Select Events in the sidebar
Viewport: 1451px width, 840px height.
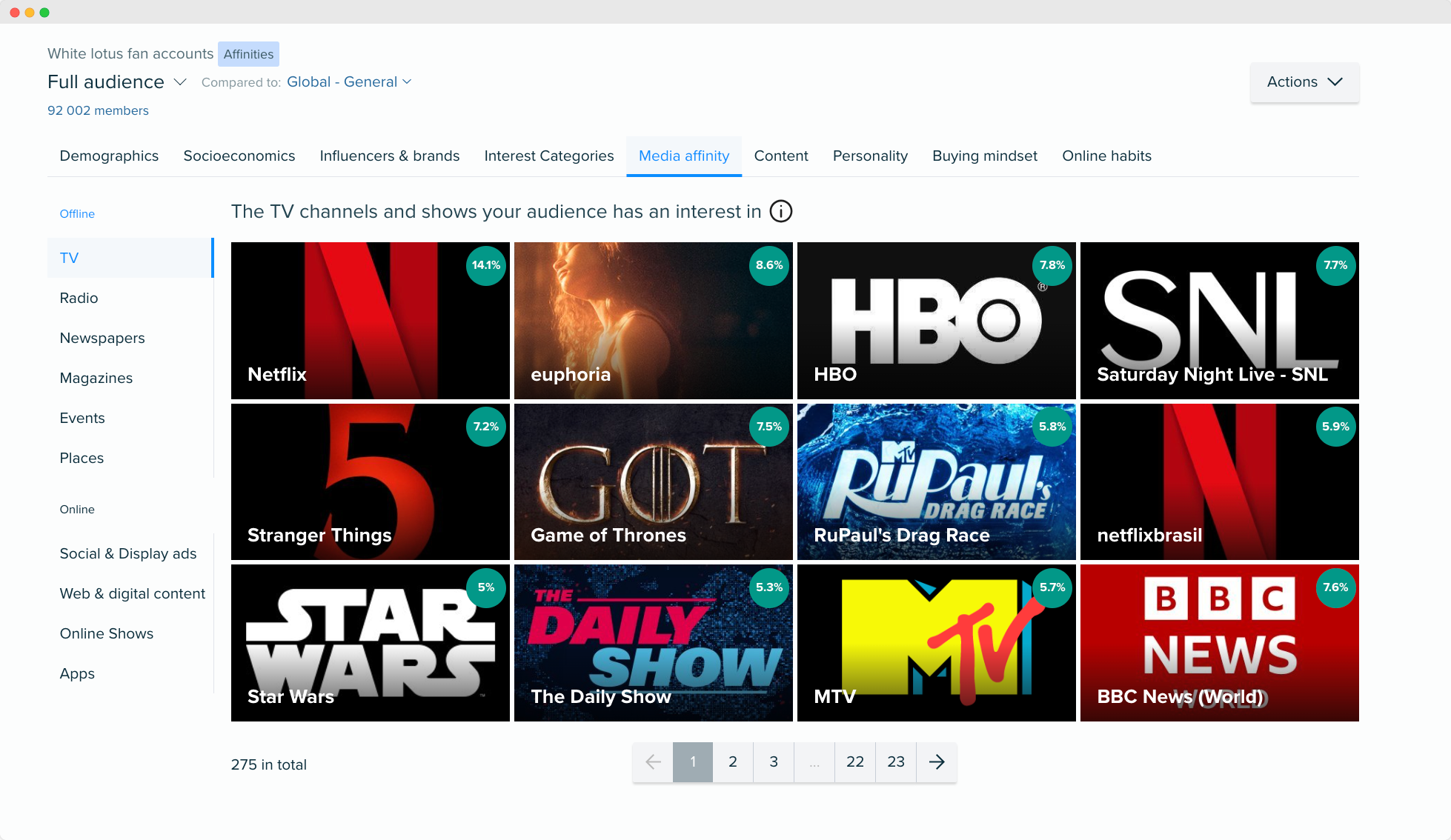130,418
